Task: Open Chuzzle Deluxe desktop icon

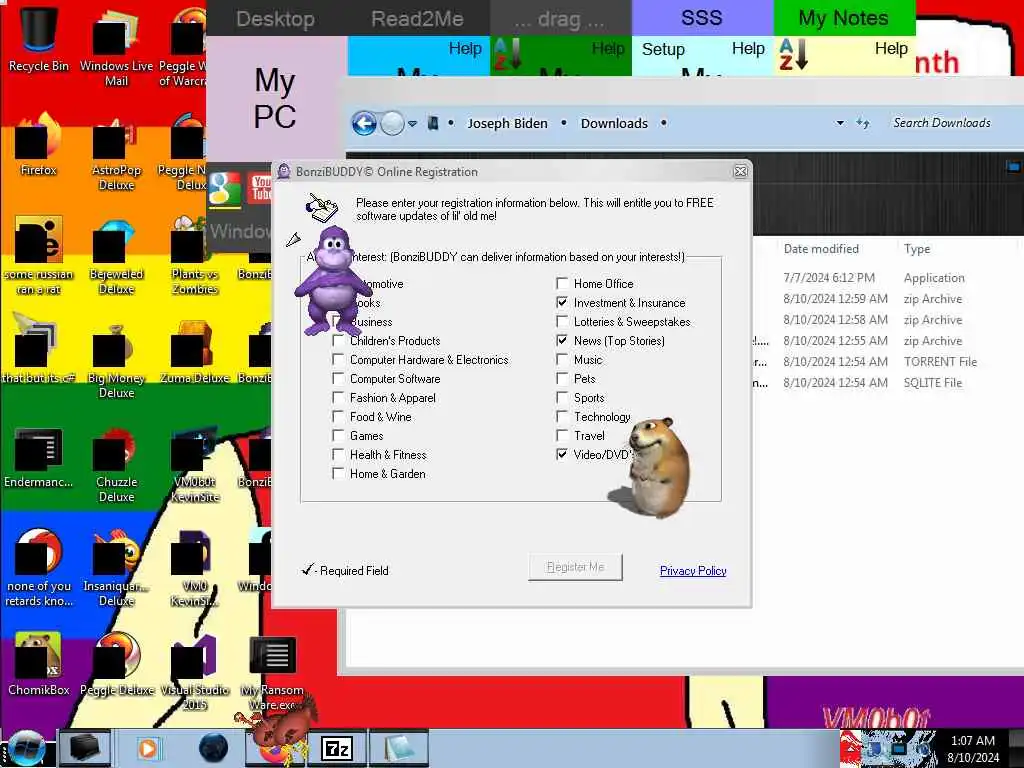Action: (116, 464)
